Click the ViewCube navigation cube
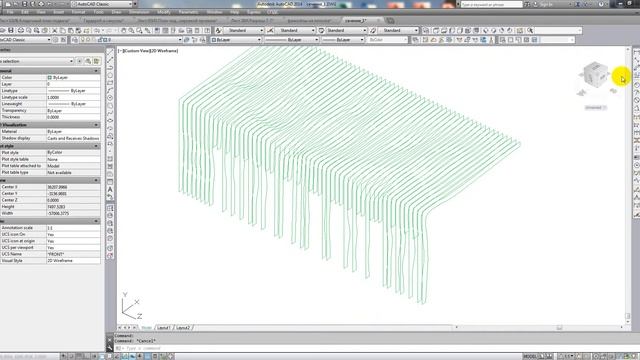This screenshot has width=640, height=360. point(595,74)
